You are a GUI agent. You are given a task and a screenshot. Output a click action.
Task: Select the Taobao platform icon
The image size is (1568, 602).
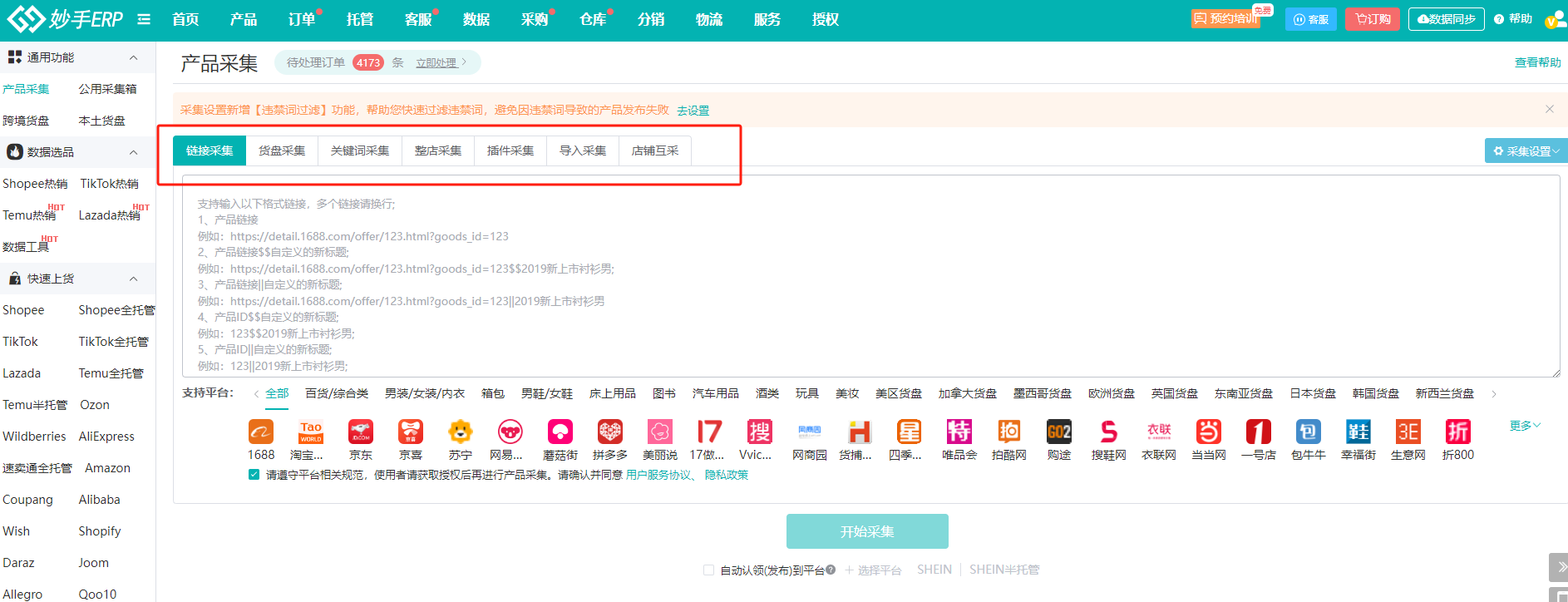pos(310,432)
